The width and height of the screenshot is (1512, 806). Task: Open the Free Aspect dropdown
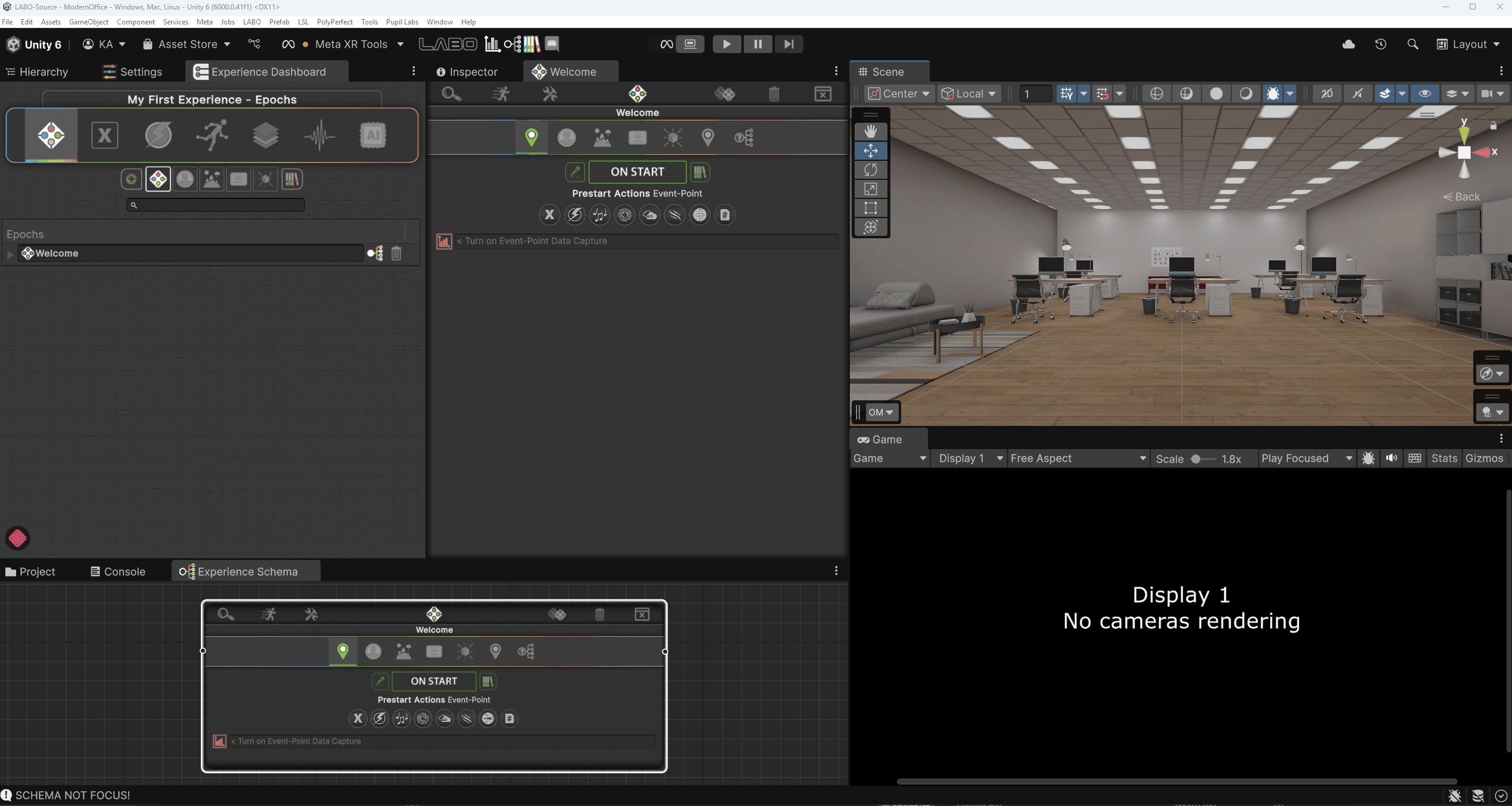pyautogui.click(x=1078, y=458)
